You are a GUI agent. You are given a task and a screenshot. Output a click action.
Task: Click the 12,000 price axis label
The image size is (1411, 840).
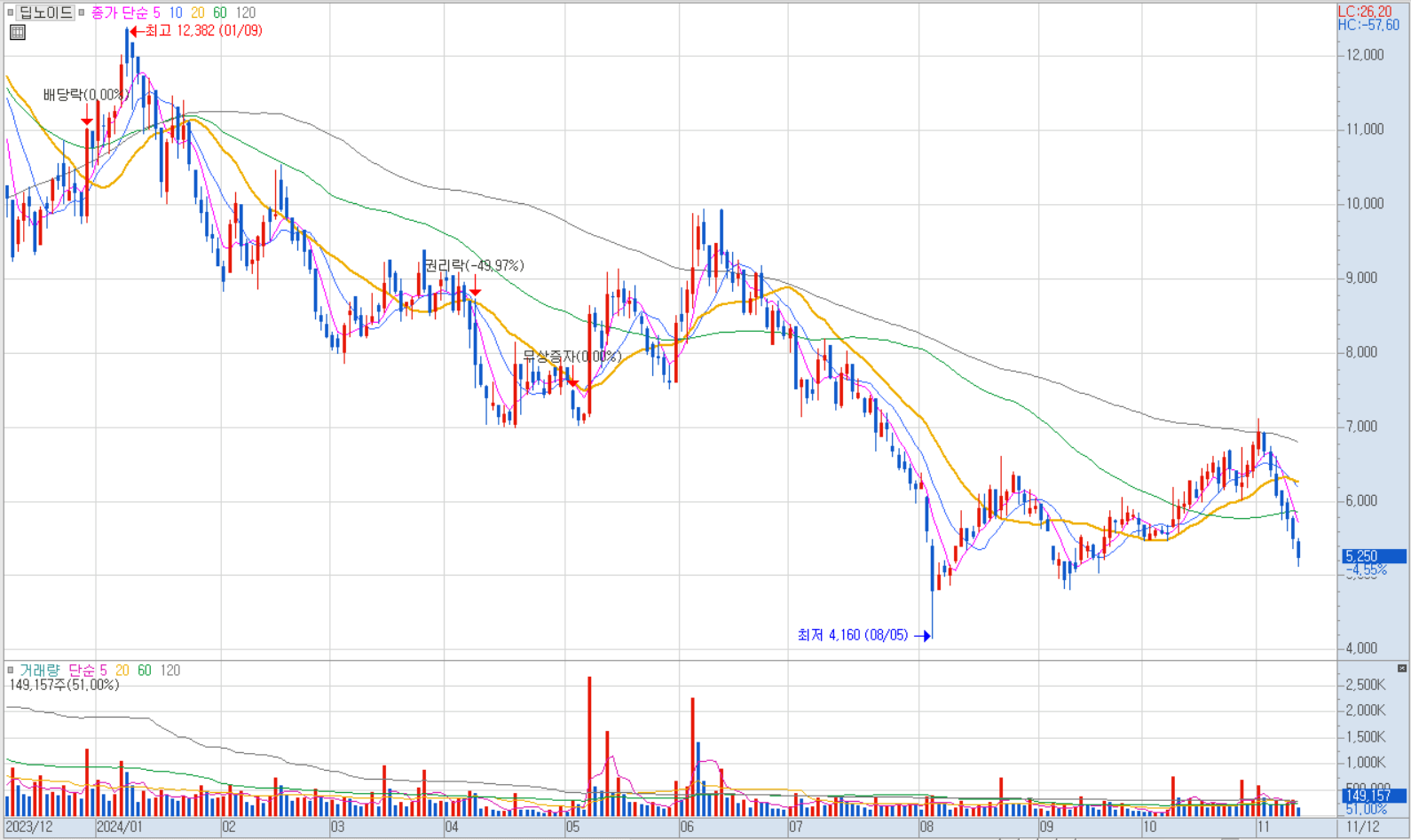pos(1365,55)
